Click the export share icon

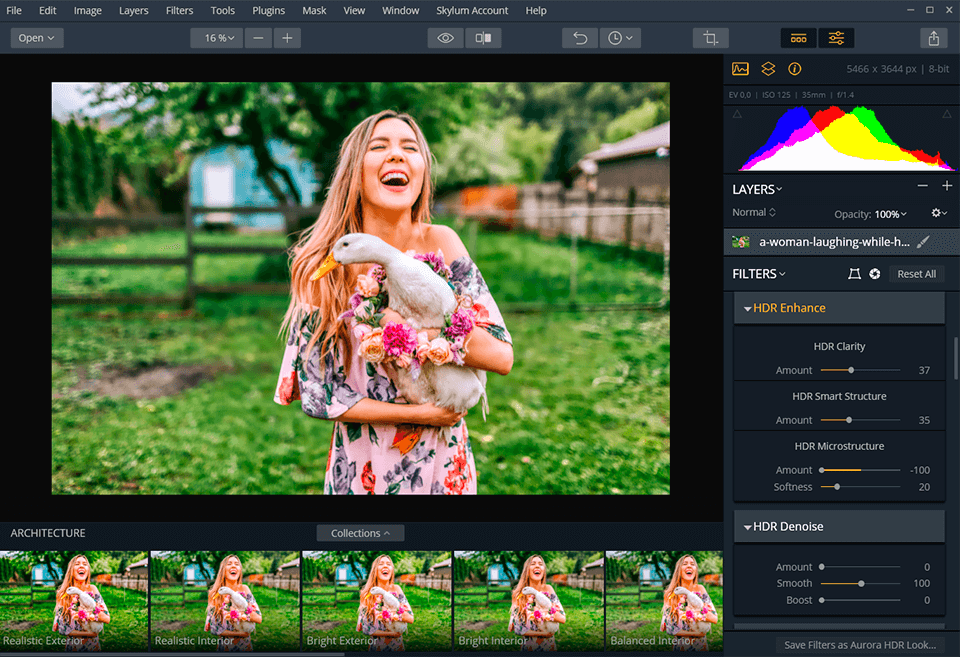[x=934, y=38]
